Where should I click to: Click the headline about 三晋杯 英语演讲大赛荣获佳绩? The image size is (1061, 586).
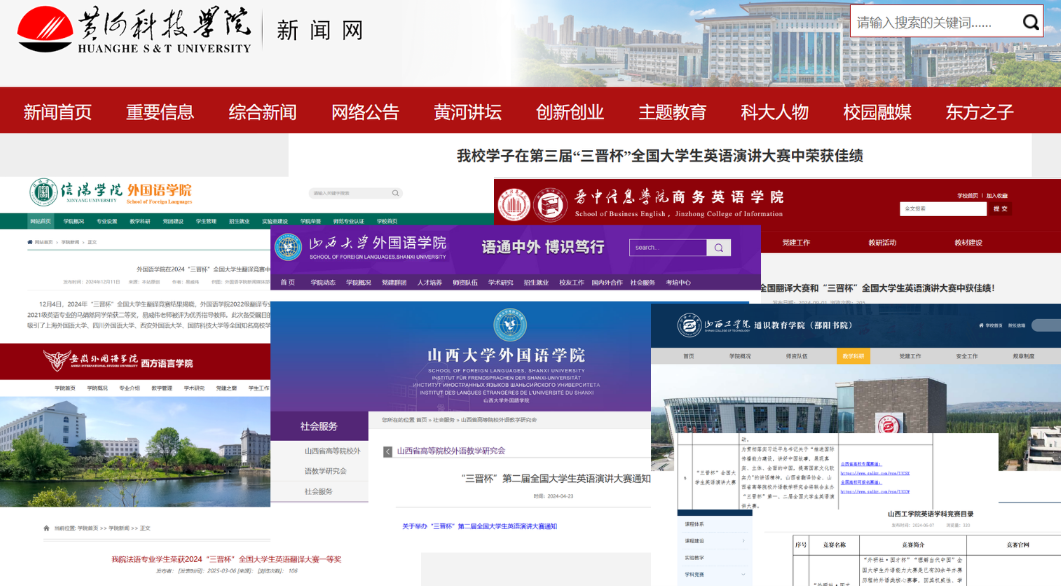[x=660, y=156]
